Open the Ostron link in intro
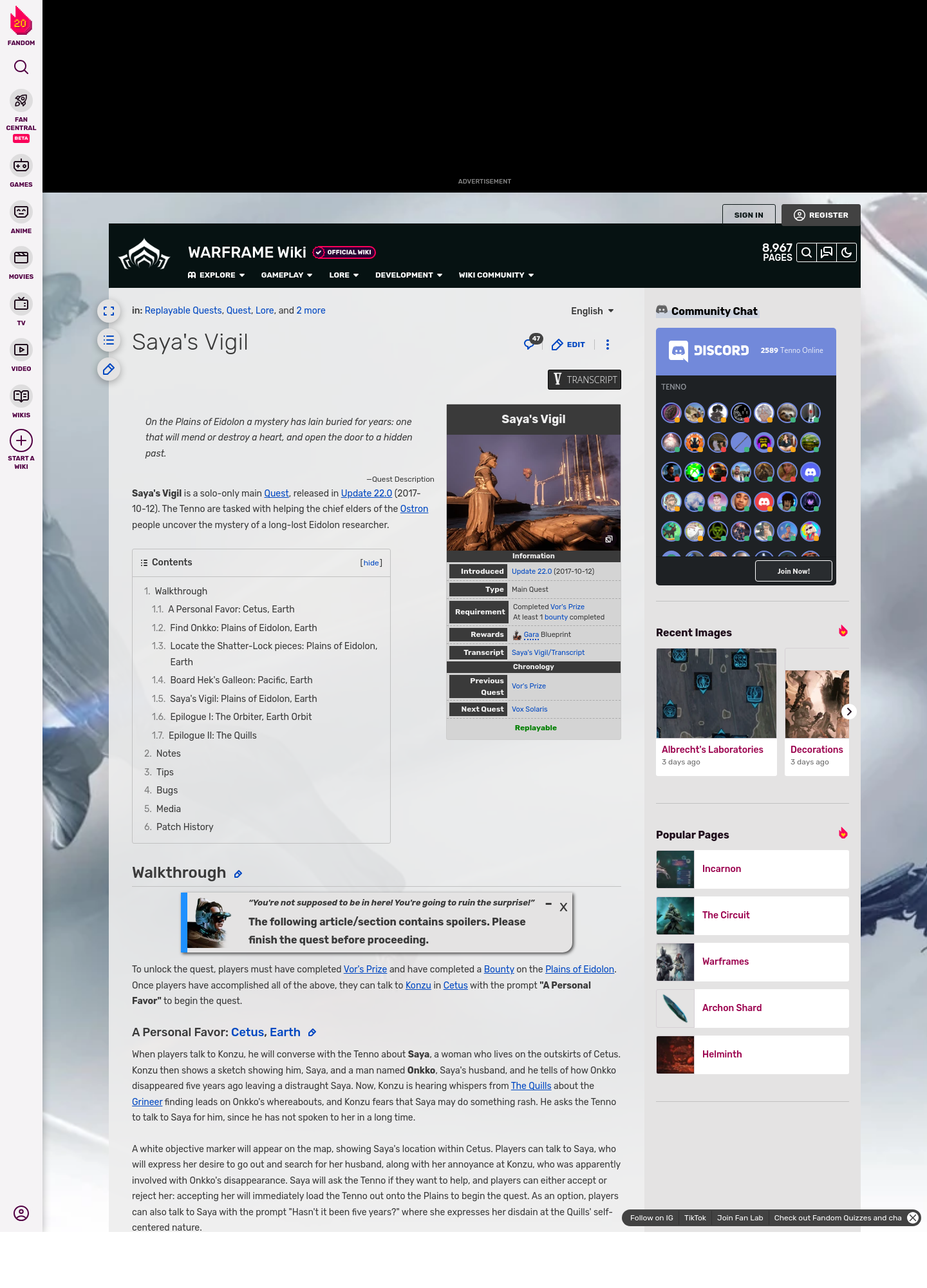927x1288 pixels. coord(414,509)
